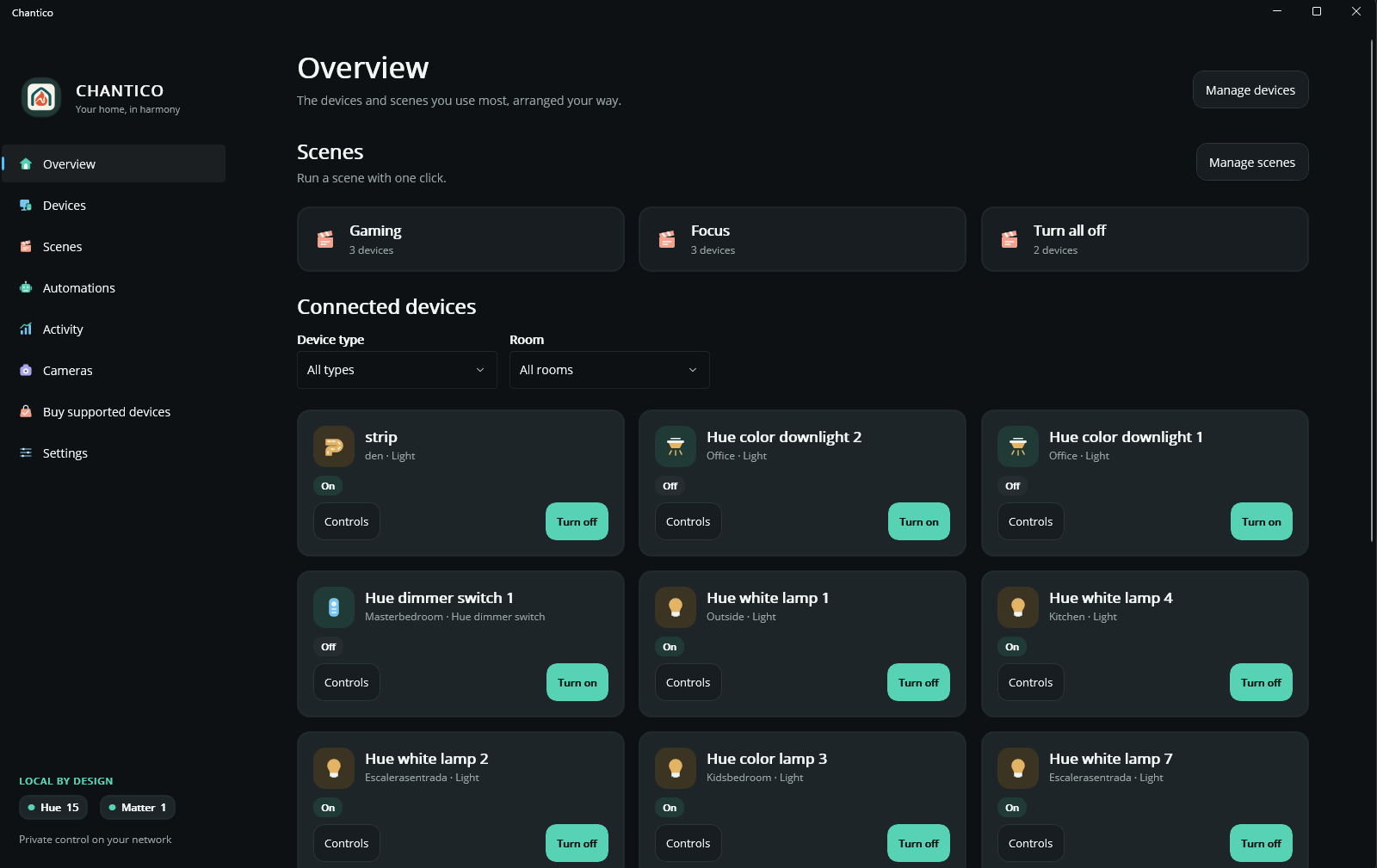Open Settings from the sidebar

point(114,452)
